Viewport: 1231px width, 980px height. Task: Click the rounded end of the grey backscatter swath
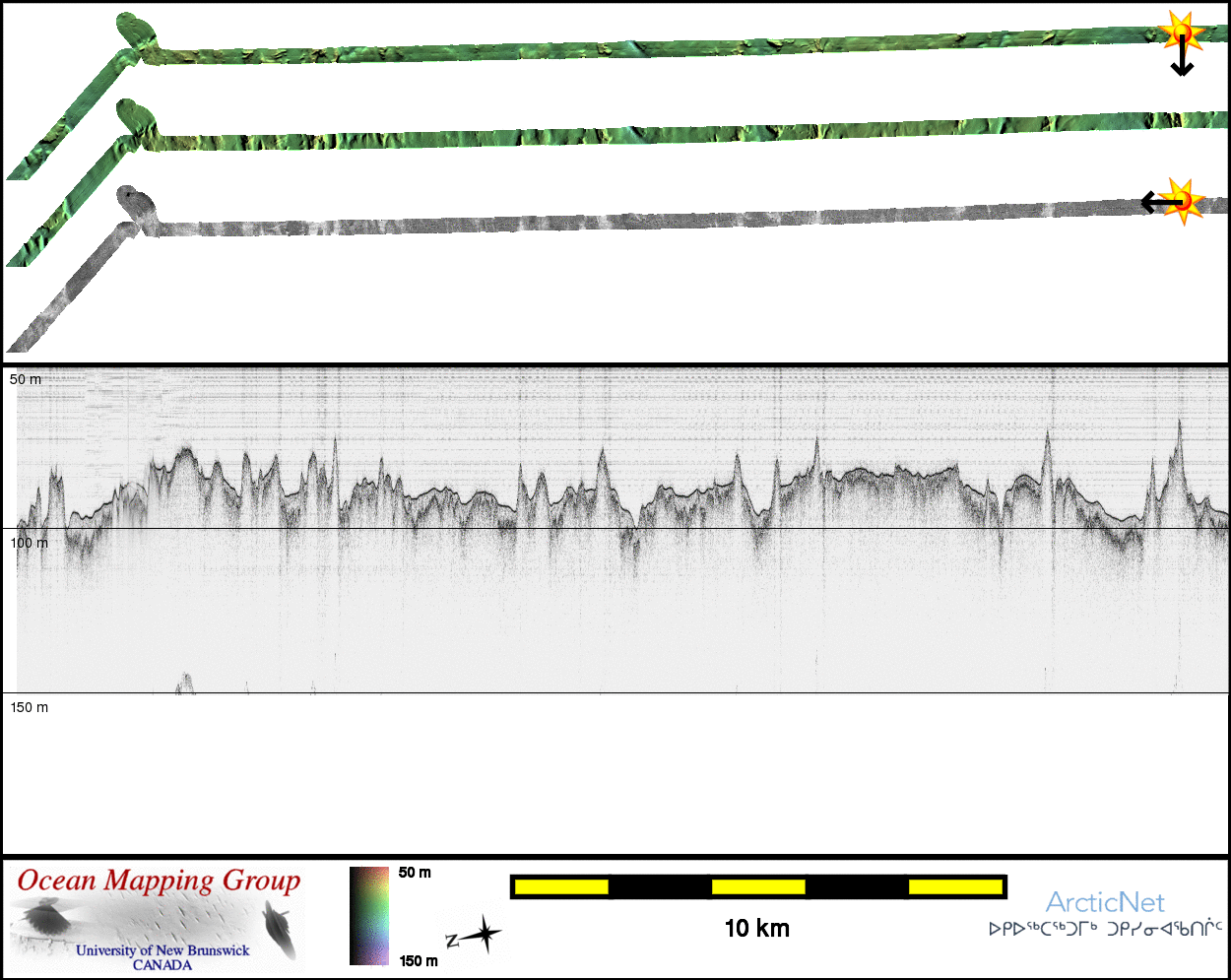pos(136,204)
